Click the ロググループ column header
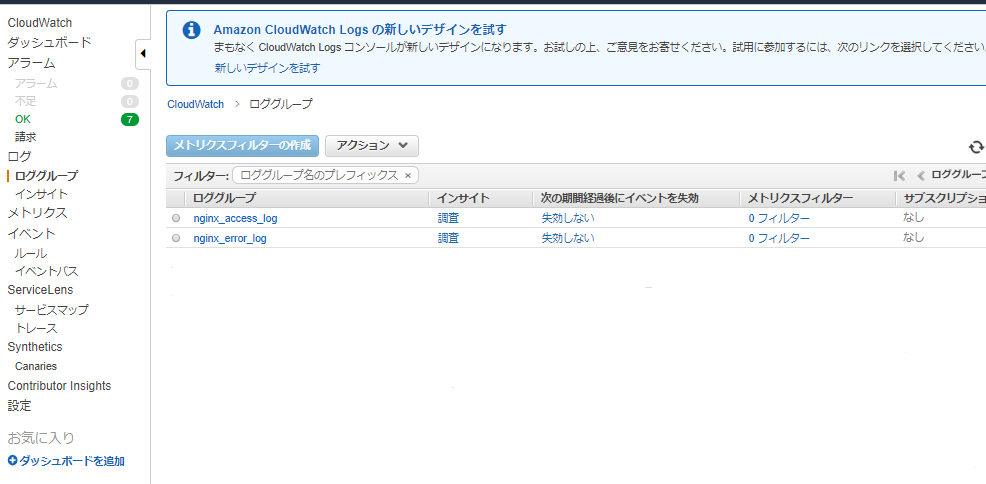This screenshot has height=484, width=986. tap(224, 198)
